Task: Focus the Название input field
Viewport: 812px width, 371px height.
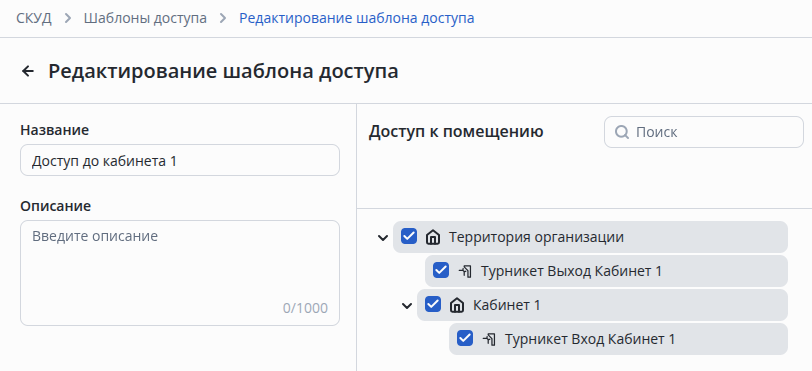Action: tap(180, 160)
